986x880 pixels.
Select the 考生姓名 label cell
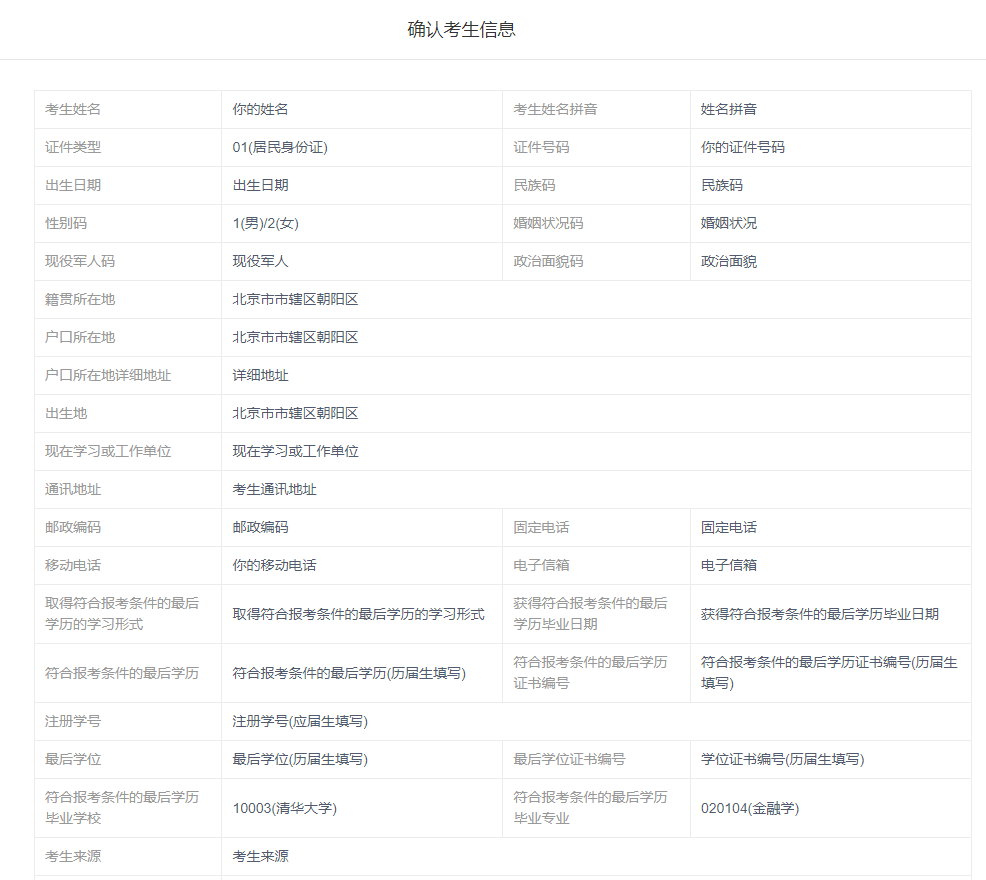tap(128, 109)
